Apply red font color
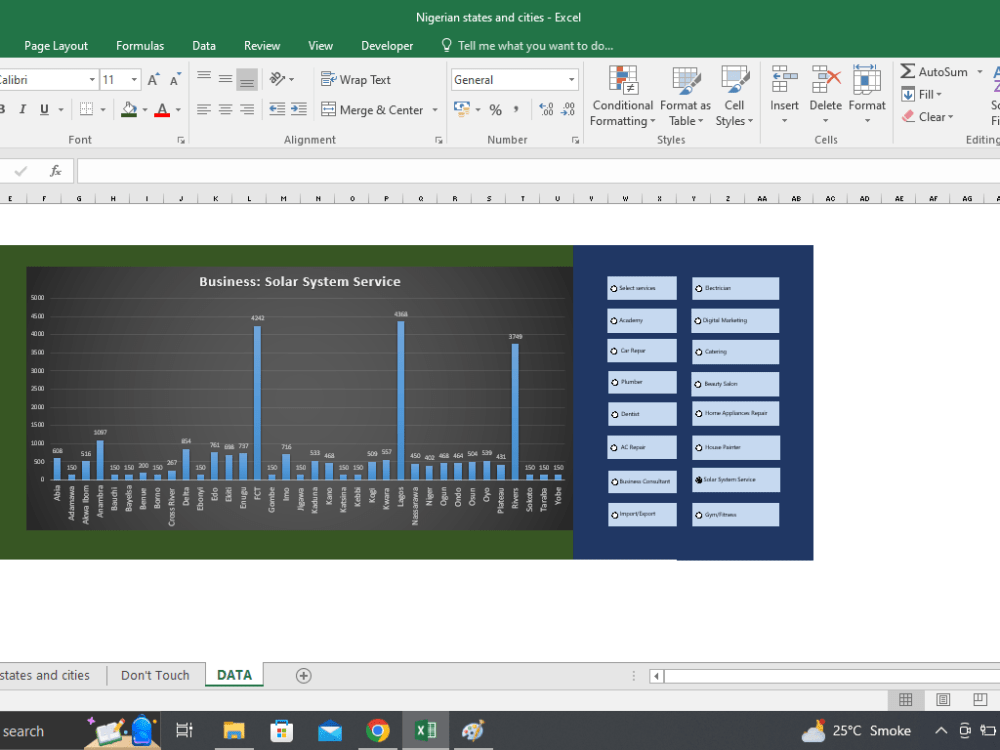The height and width of the screenshot is (750, 1000). click(163, 110)
